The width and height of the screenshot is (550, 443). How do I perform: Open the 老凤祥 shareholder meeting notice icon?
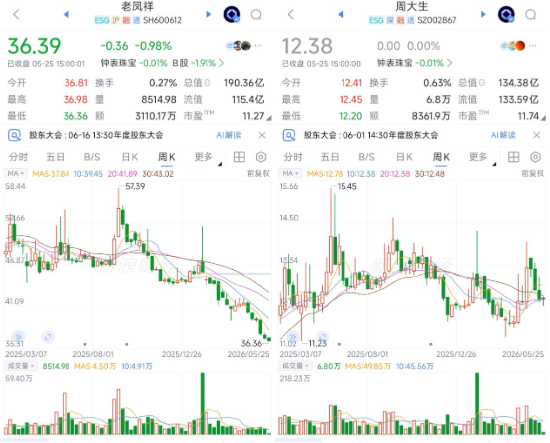(x=14, y=135)
